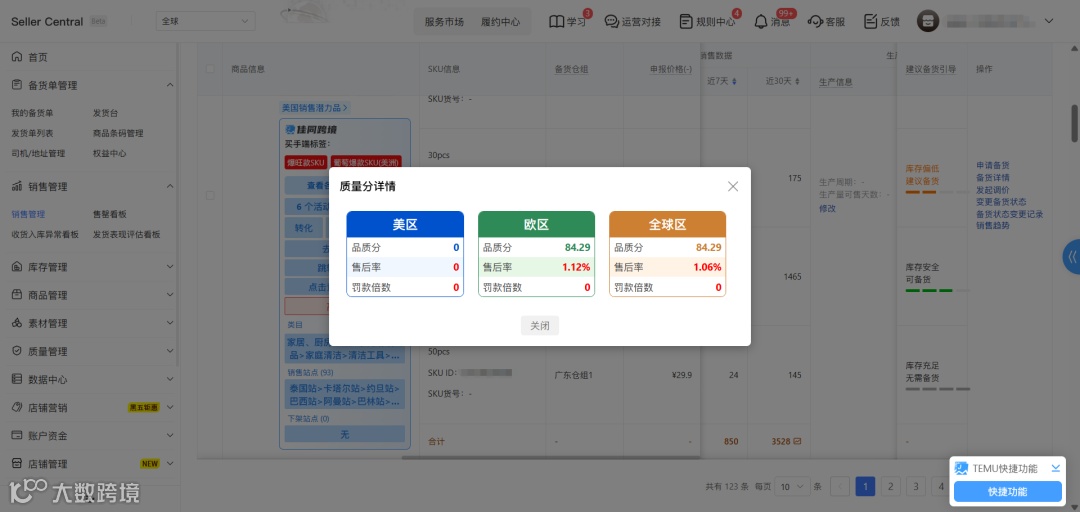
Task: Click the user avatar icon
Action: click(928, 21)
